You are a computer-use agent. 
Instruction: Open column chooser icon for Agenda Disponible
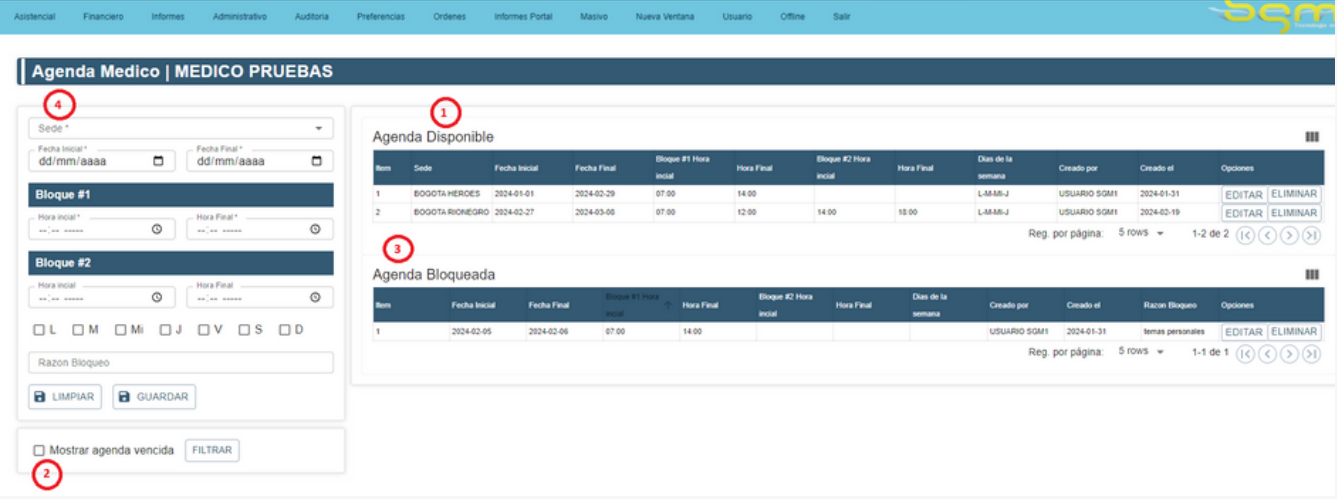(1311, 137)
